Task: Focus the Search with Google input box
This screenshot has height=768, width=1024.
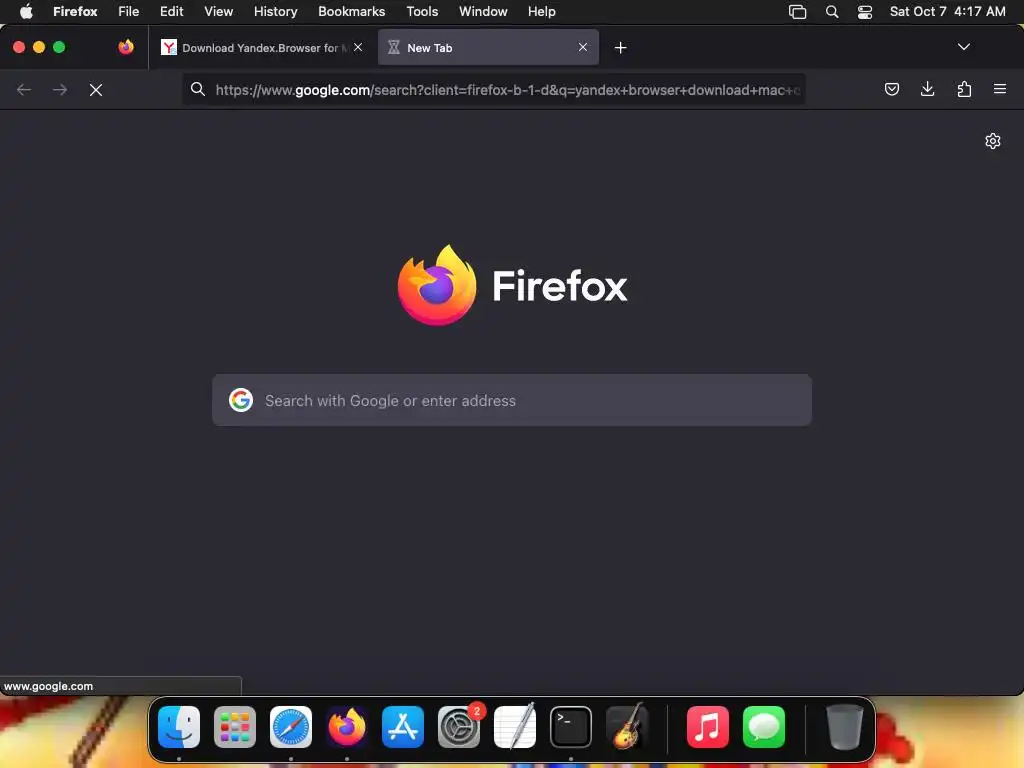Action: pos(512,400)
